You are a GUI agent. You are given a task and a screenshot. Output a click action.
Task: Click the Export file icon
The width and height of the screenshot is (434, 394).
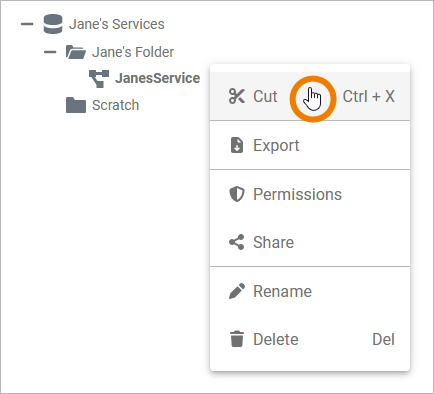[237, 145]
